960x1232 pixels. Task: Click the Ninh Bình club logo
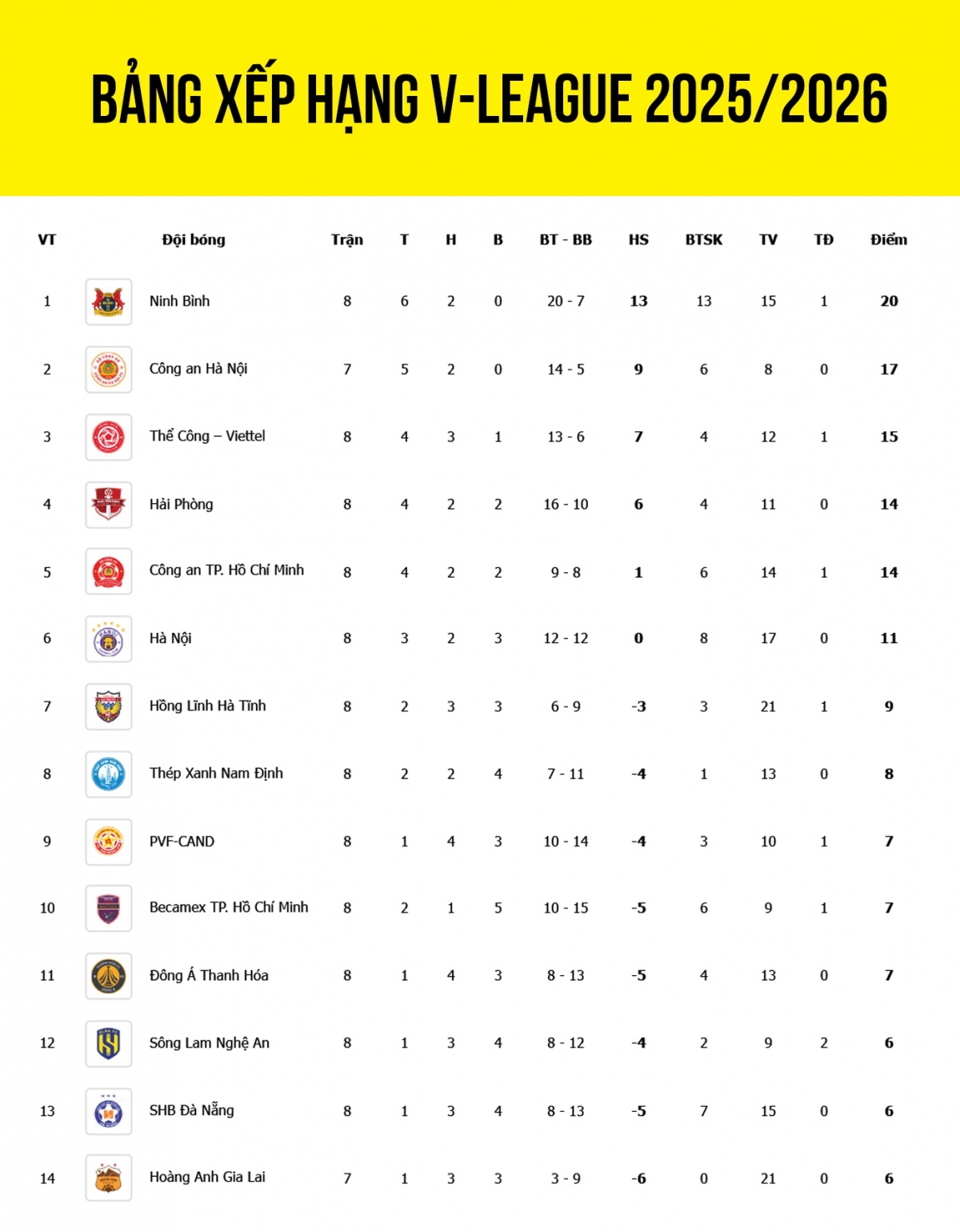pos(109,302)
